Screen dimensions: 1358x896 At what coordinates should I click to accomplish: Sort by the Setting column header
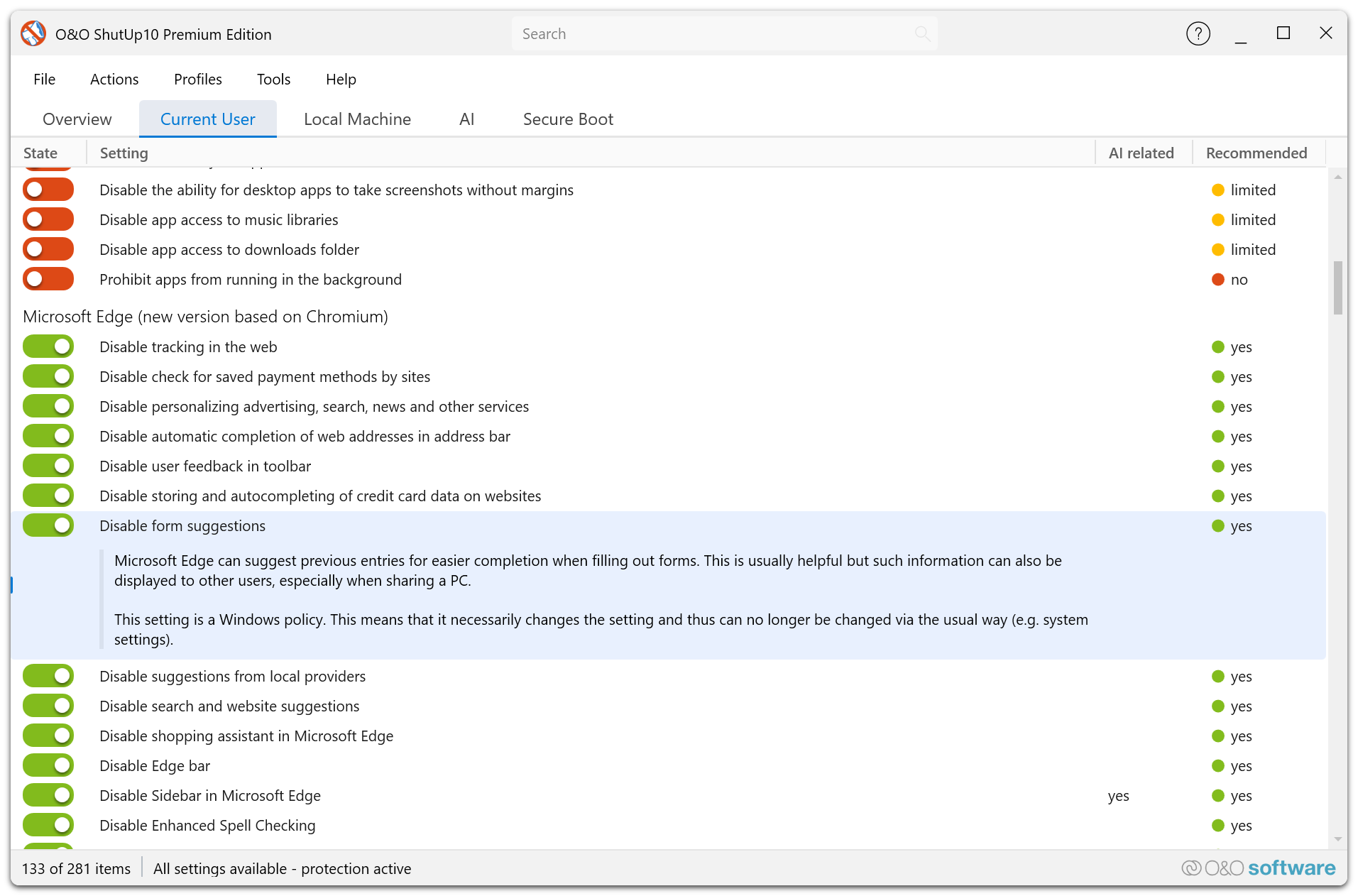click(591, 153)
